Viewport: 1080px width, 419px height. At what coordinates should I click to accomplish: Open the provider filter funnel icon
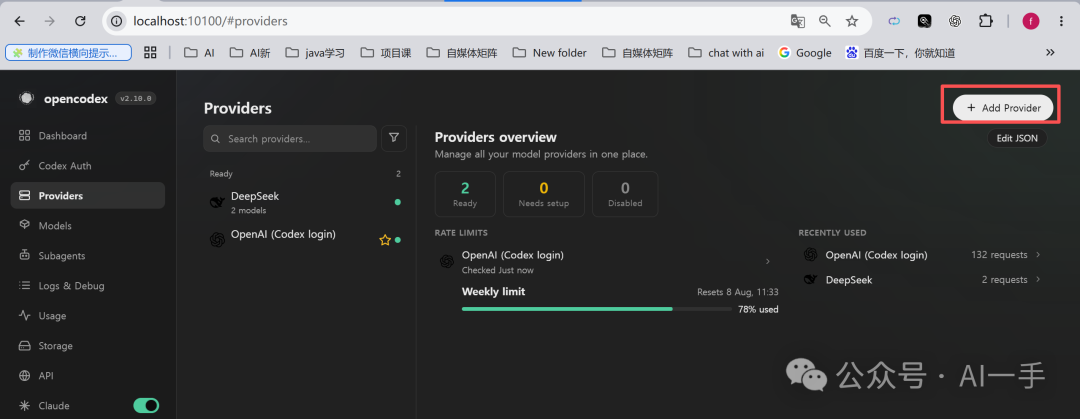(x=394, y=138)
